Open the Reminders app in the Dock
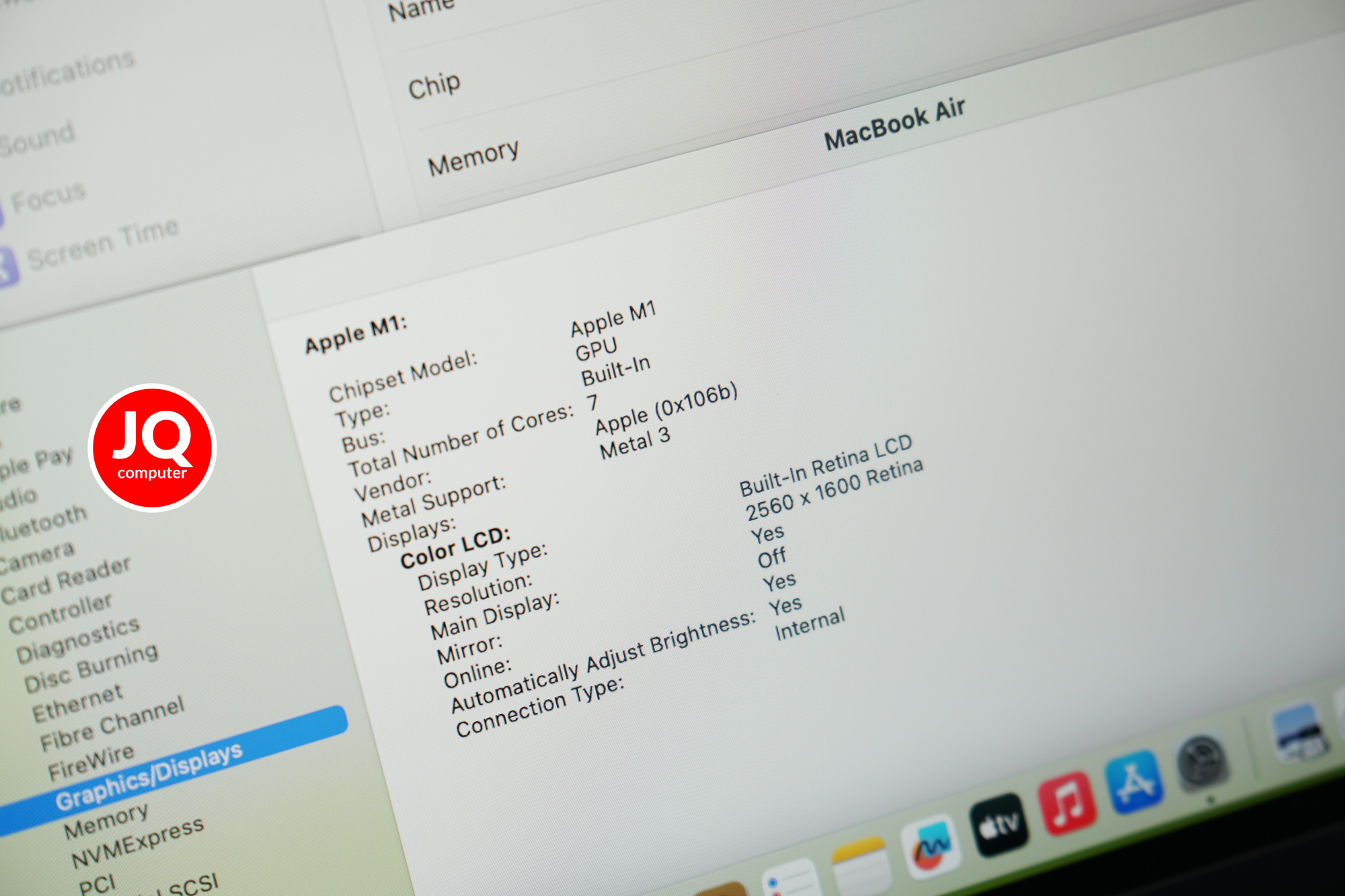The height and width of the screenshot is (896, 1345). [792, 879]
